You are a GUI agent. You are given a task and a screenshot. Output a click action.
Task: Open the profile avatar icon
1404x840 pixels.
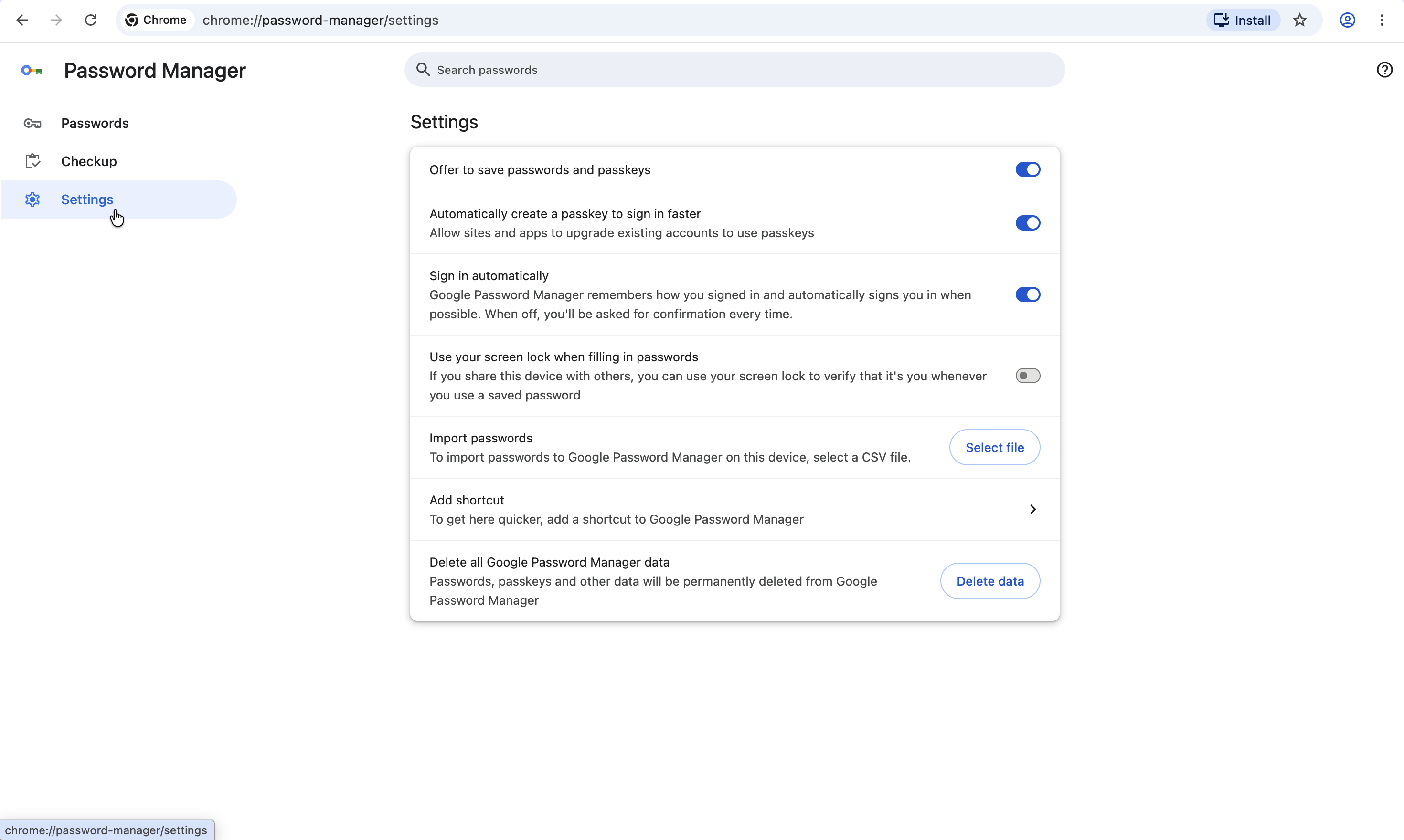(1347, 21)
